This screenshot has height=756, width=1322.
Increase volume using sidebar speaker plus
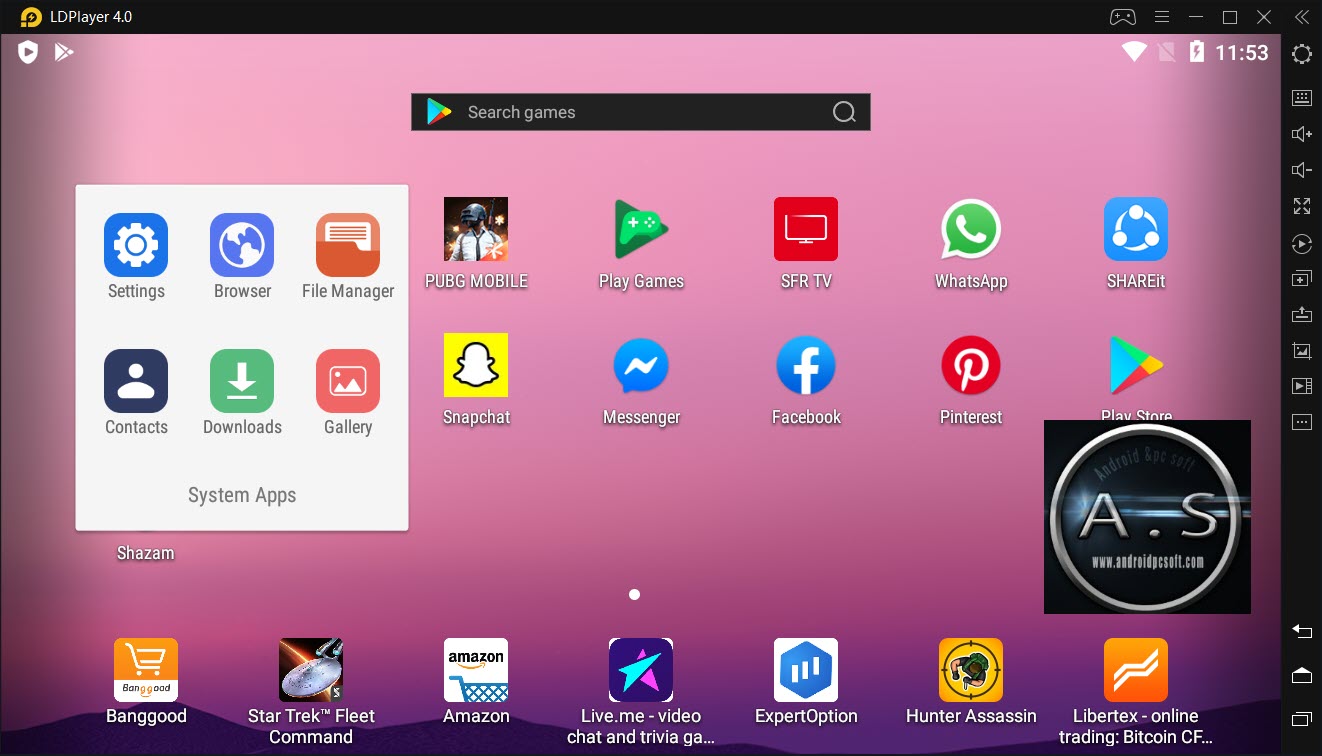coord(1302,134)
